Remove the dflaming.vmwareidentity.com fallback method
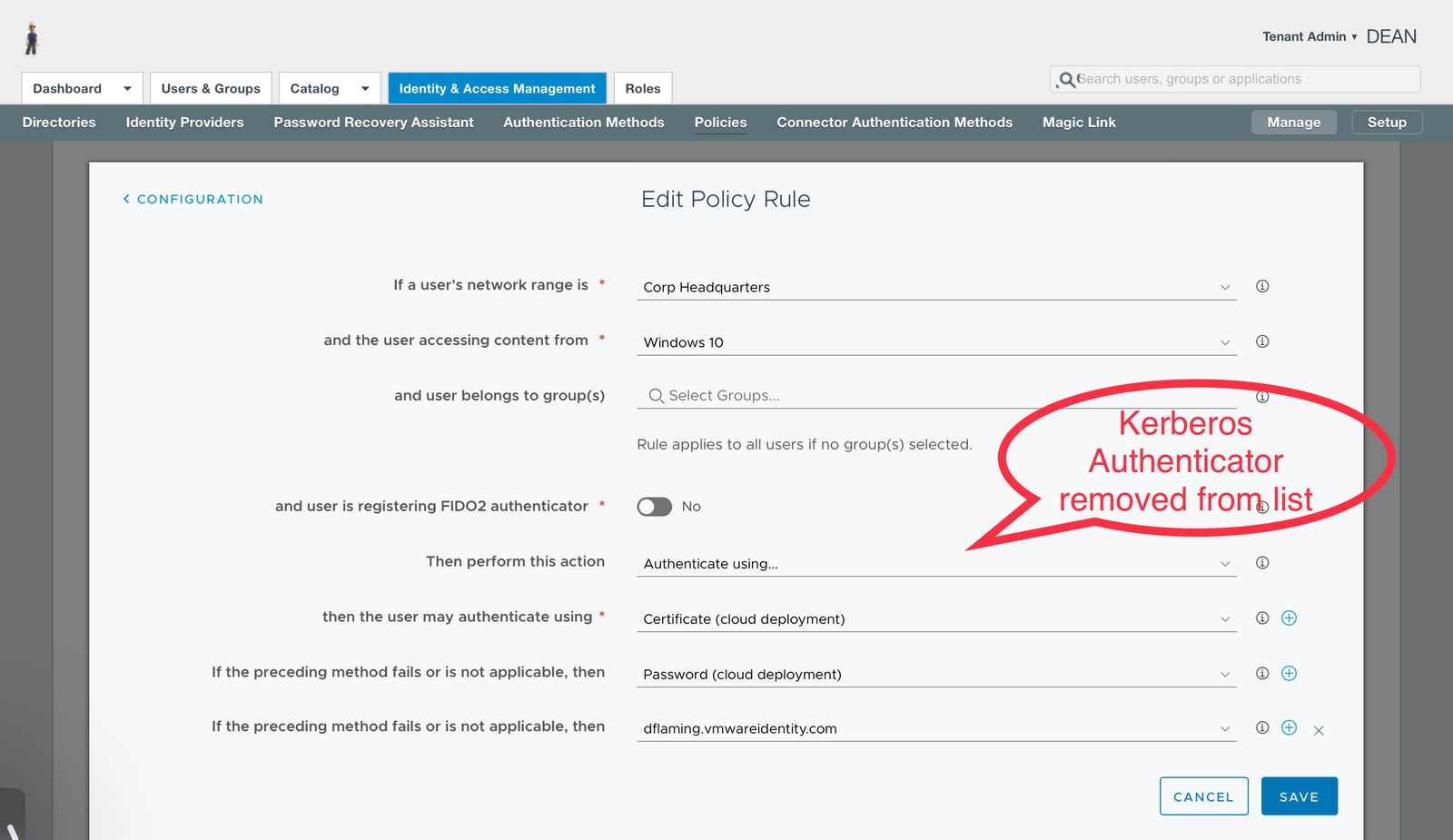Screen dimensions: 1453x840 pos(1319,730)
